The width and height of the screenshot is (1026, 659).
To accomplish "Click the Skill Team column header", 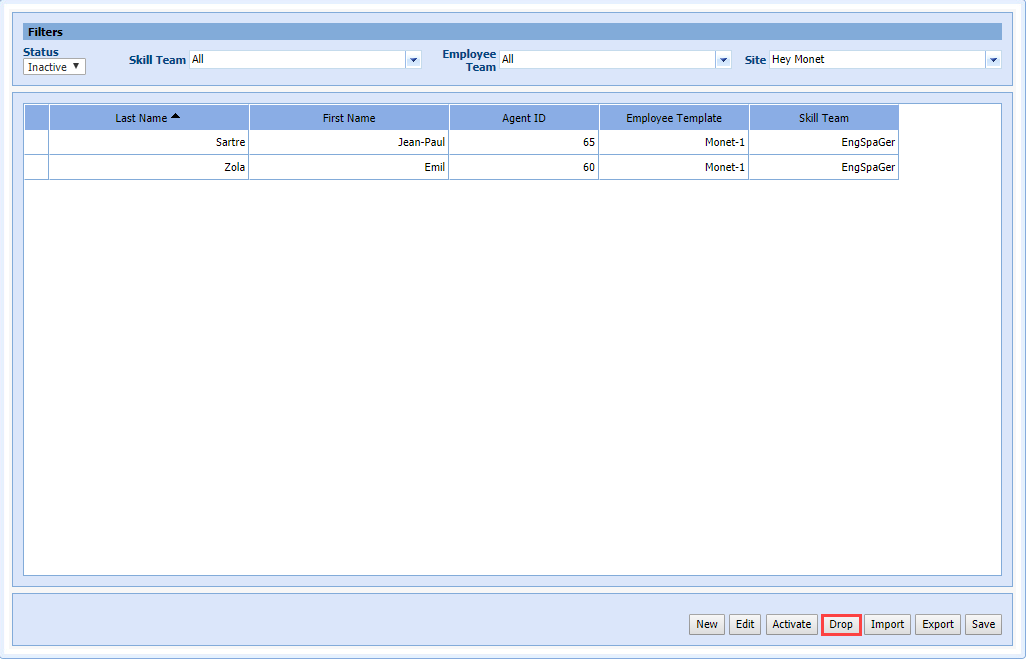I will (x=824, y=118).
